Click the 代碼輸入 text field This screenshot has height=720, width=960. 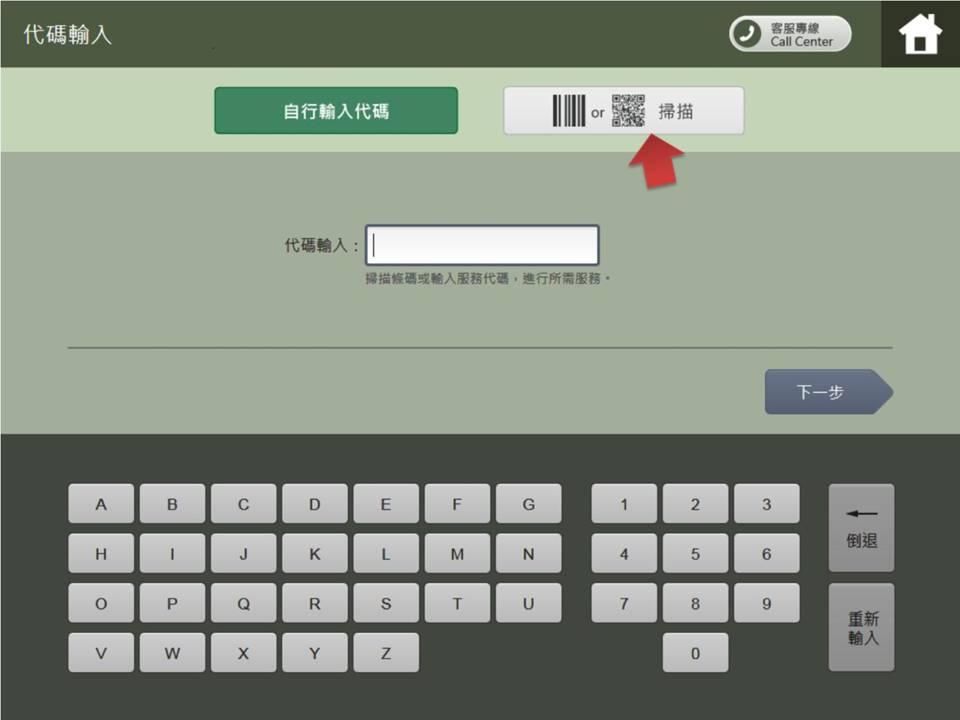point(482,245)
